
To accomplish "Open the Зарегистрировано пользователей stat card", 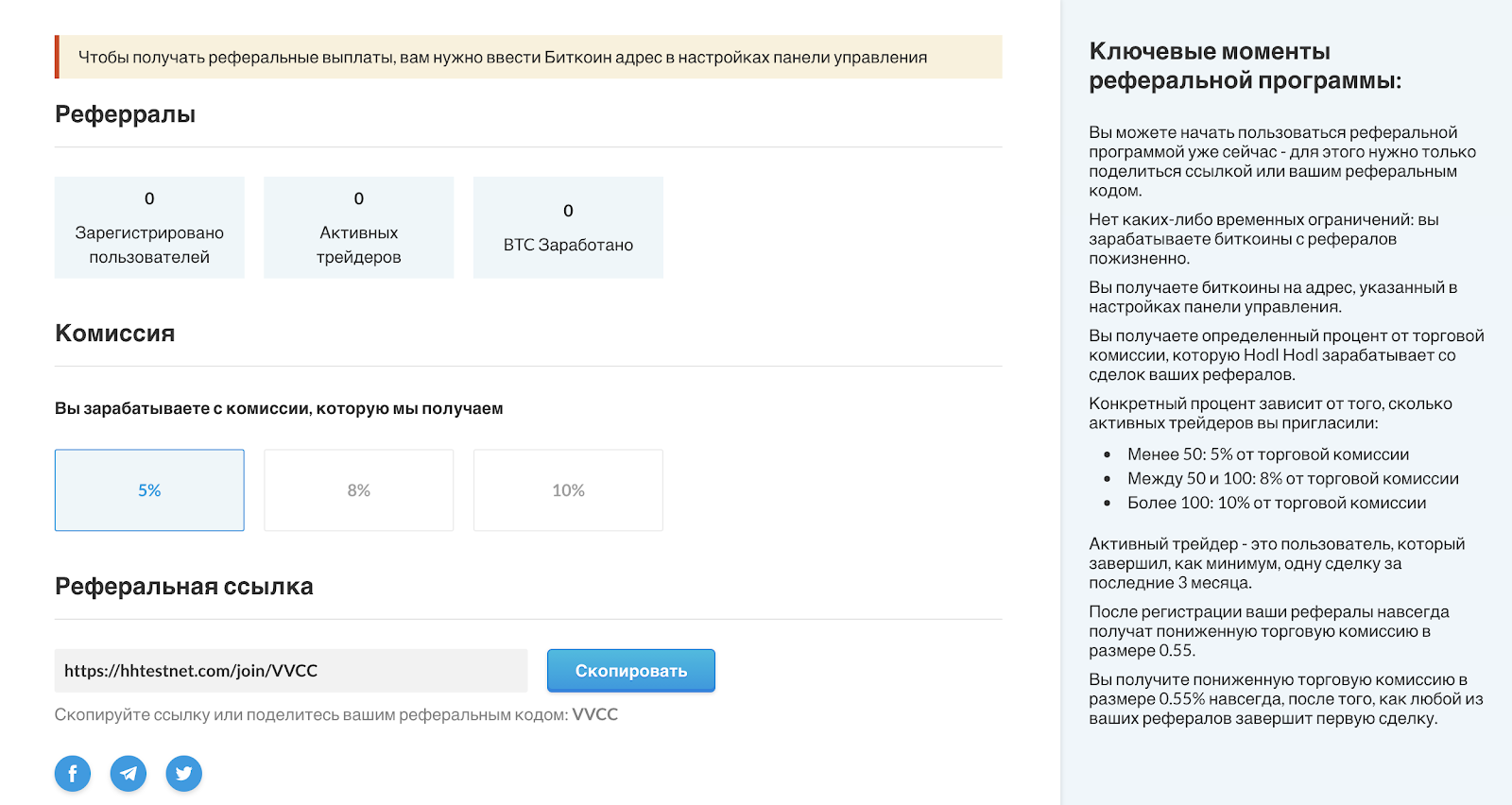I will click(149, 228).
